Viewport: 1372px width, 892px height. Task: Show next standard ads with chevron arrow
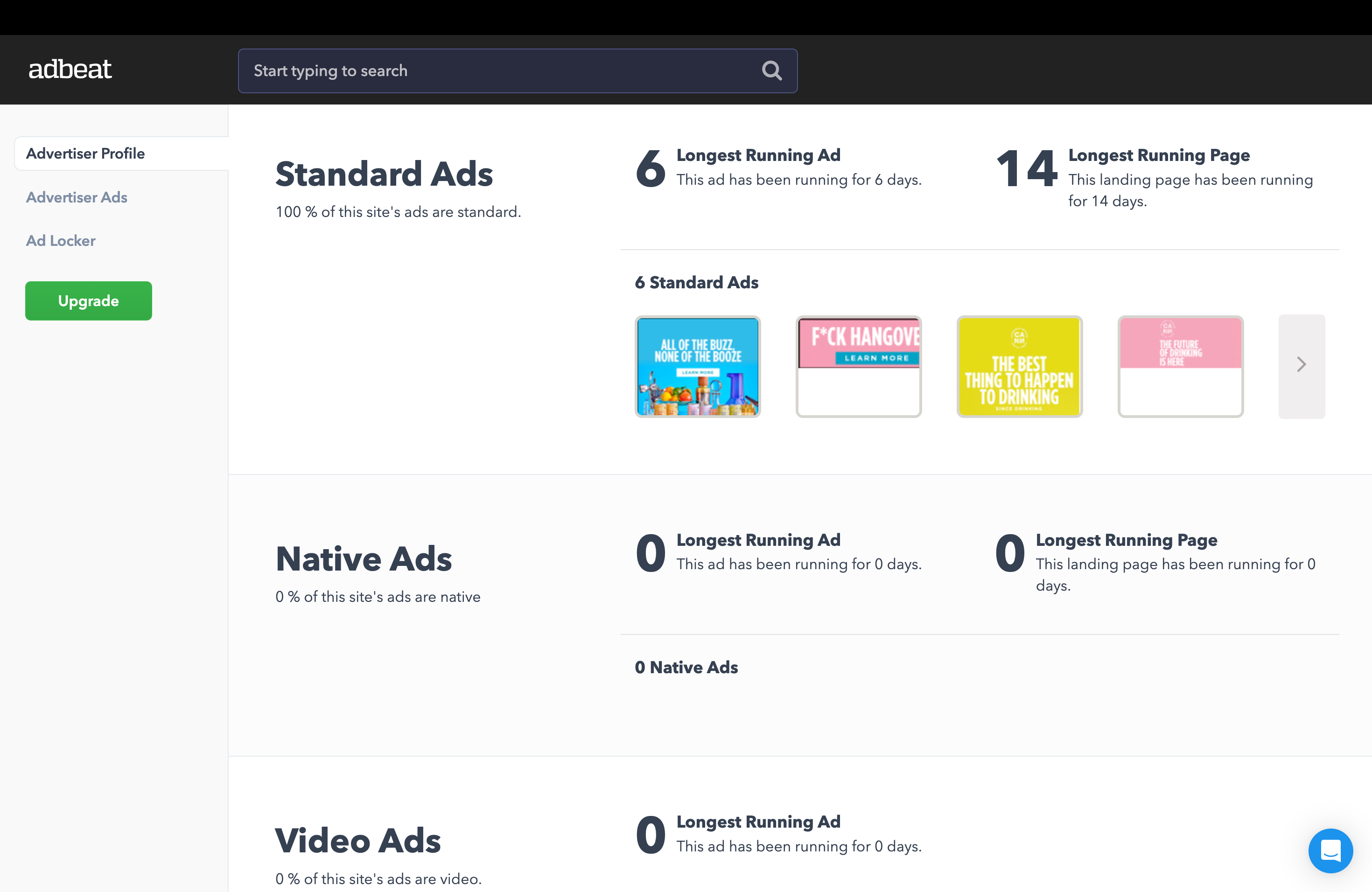point(1301,365)
